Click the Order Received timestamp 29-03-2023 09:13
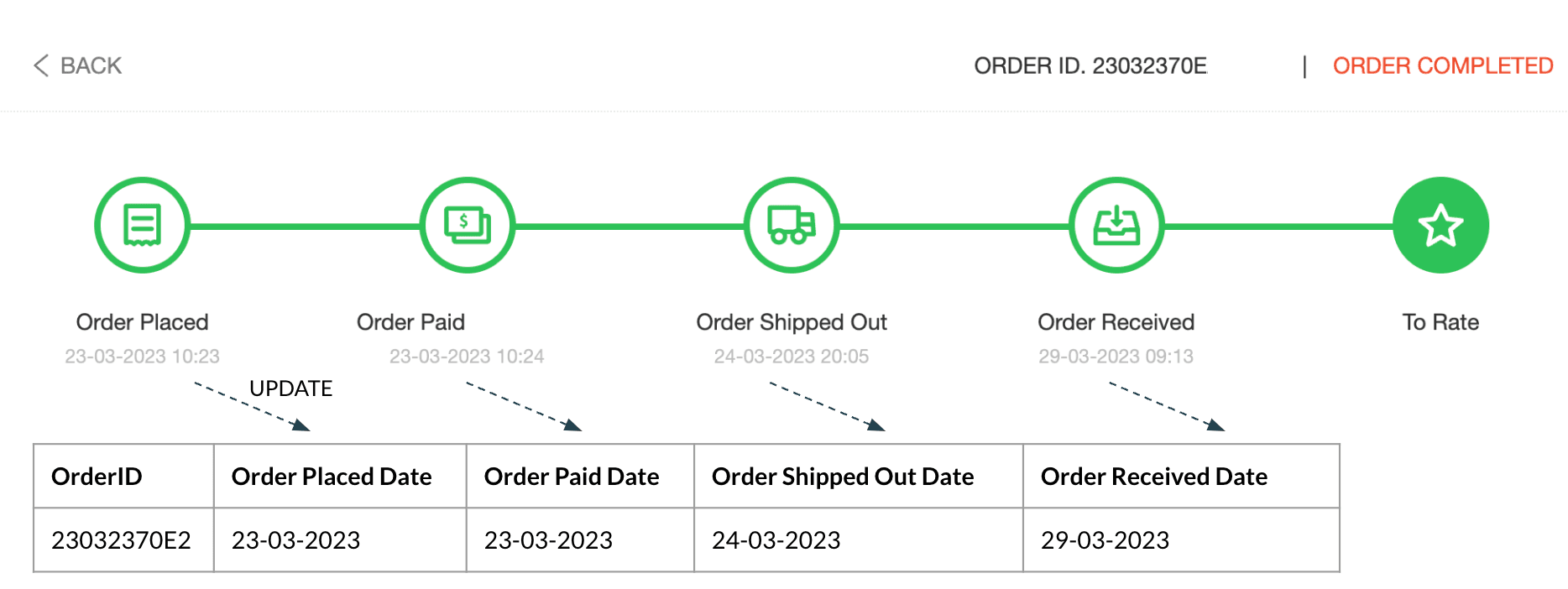 [x=1116, y=357]
